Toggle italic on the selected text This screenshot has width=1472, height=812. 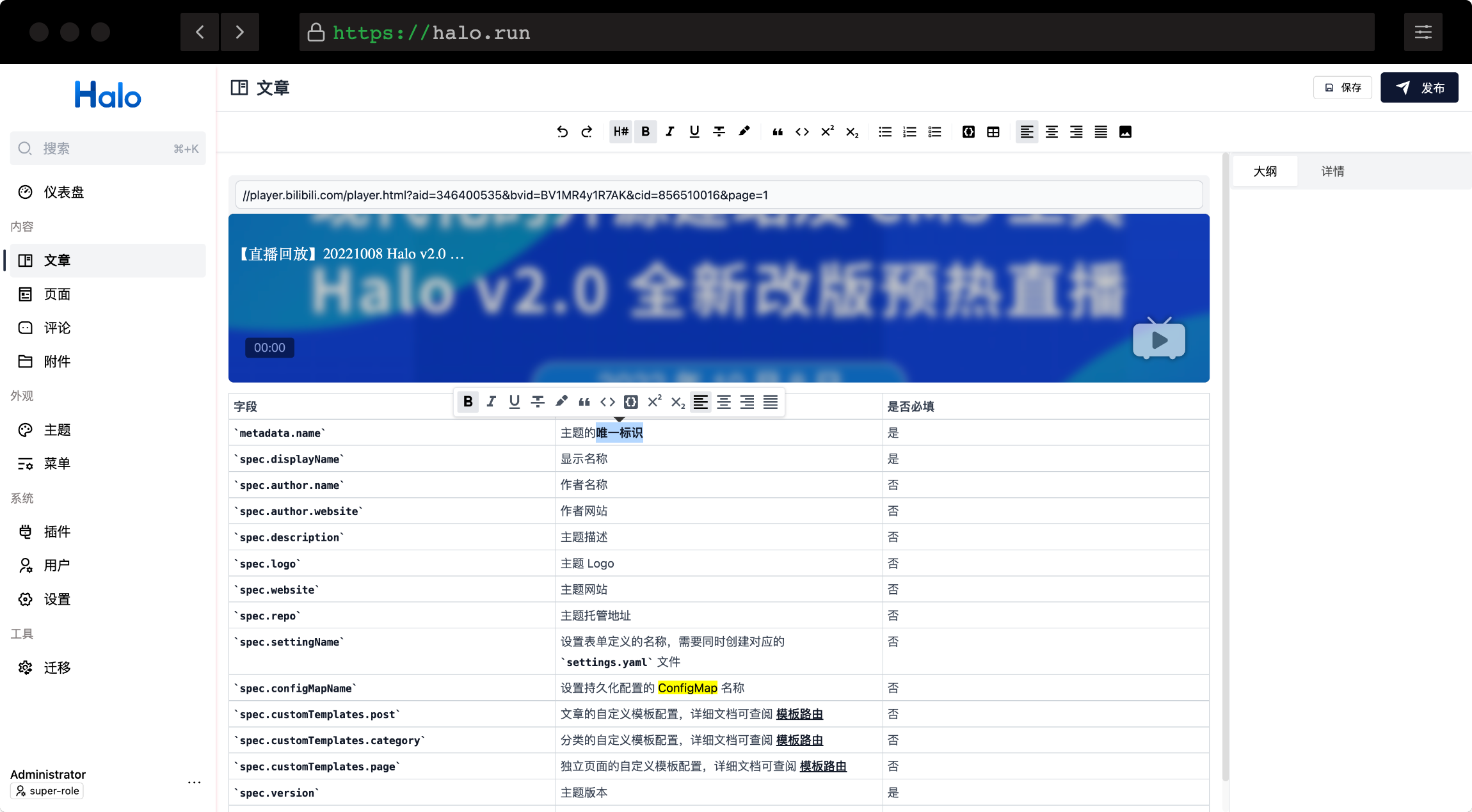tap(491, 402)
